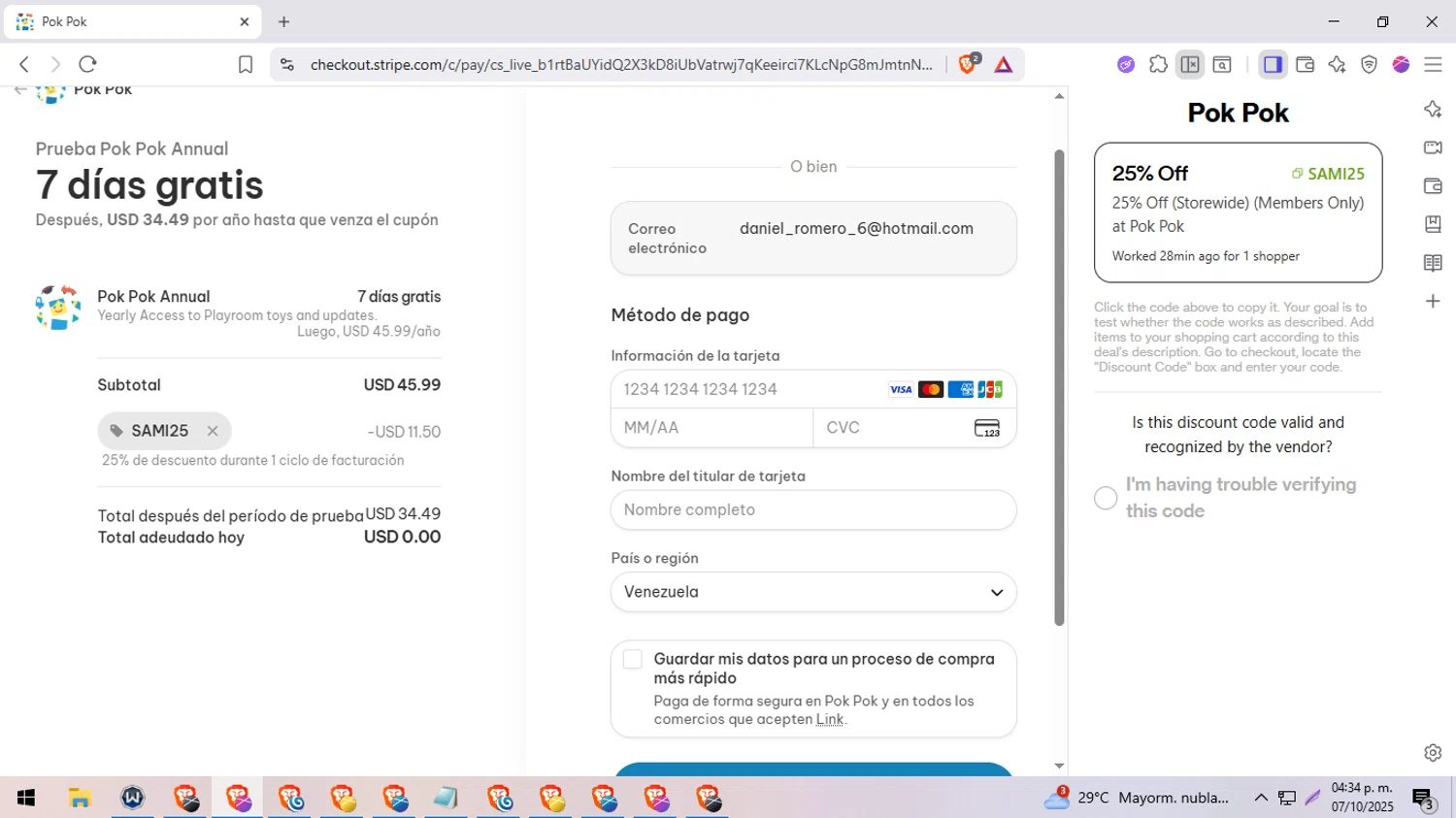Click the CVC security code field
The width and height of the screenshot is (1456, 818).
[914, 428]
